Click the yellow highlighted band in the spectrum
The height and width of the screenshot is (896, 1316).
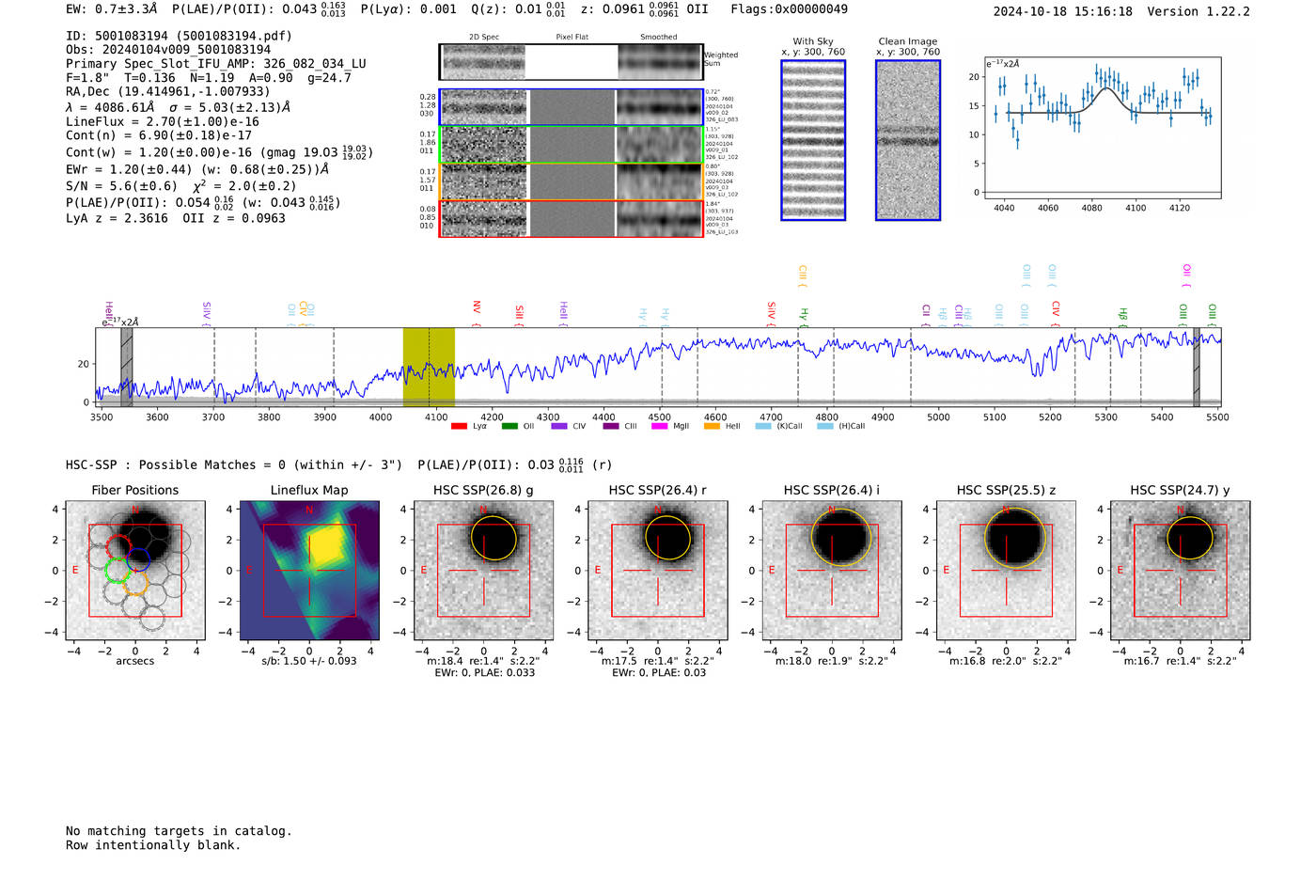tap(429, 367)
